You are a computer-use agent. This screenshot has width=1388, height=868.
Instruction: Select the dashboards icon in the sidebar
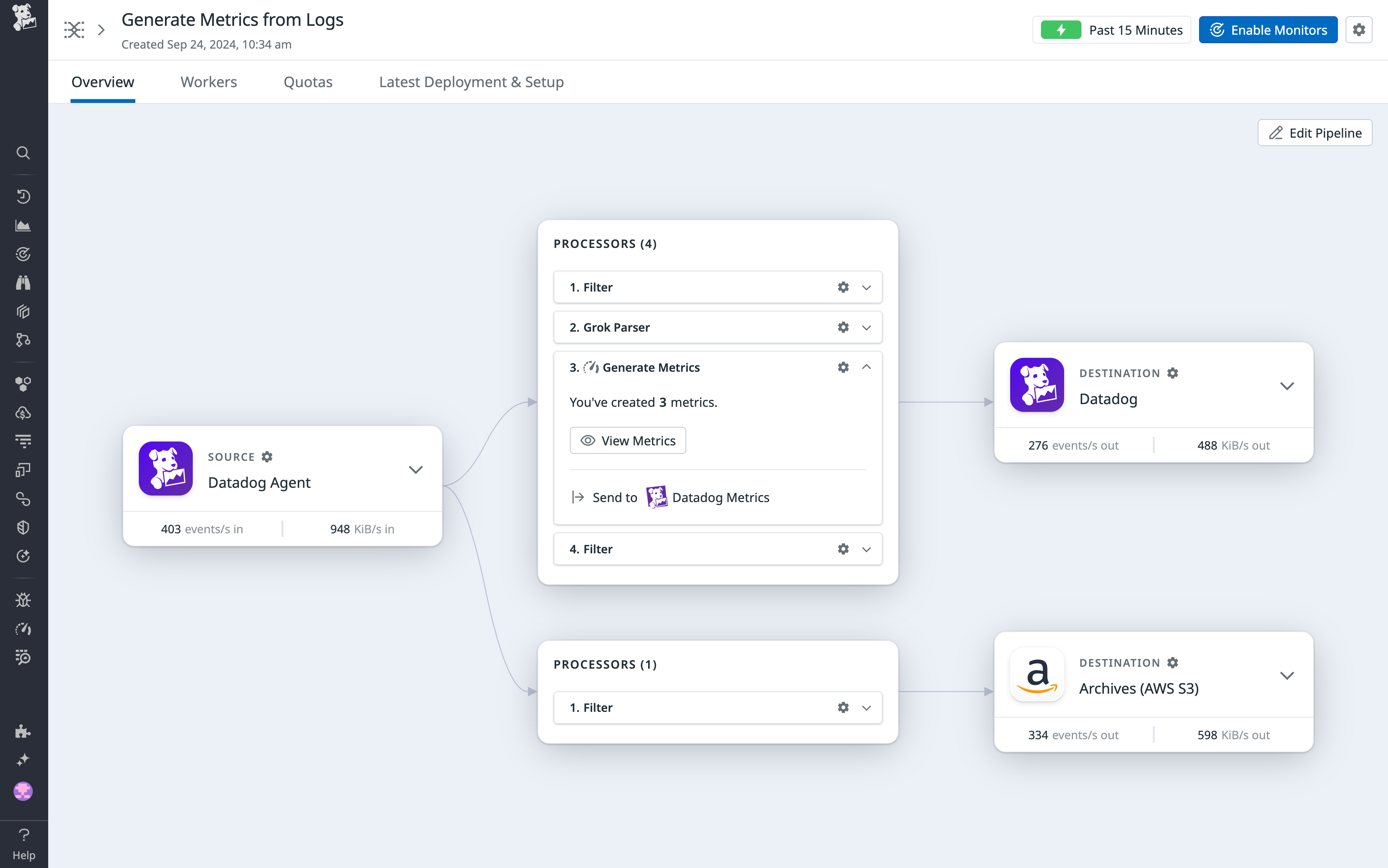[x=23, y=224]
